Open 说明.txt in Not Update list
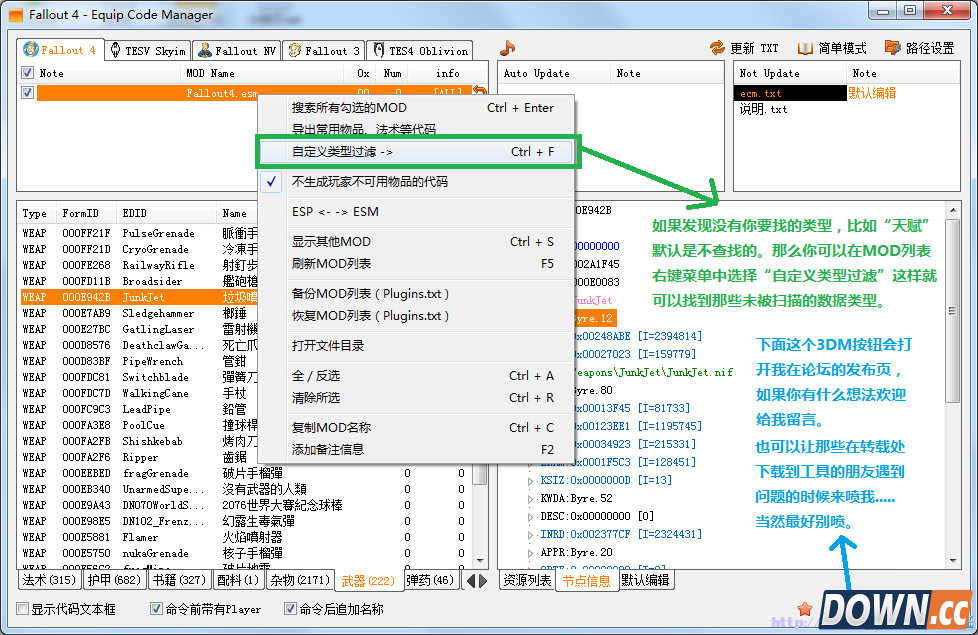Viewport: 978px width, 635px height. pos(763,109)
